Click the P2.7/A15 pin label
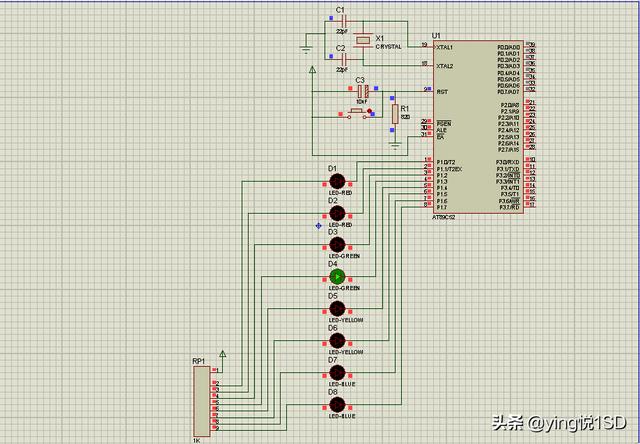This screenshot has height=444, width=640. 509,150
